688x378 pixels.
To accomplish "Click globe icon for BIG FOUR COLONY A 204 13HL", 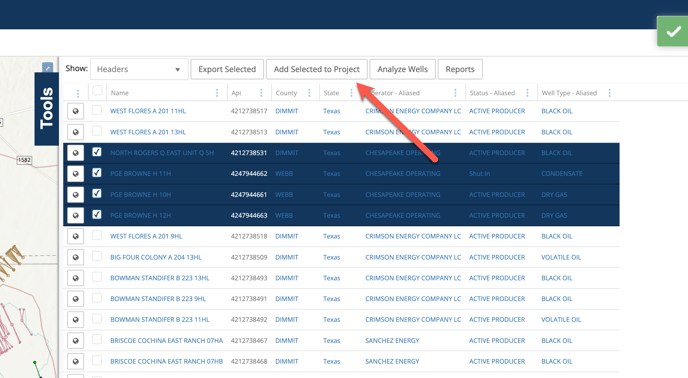I will (x=75, y=257).
